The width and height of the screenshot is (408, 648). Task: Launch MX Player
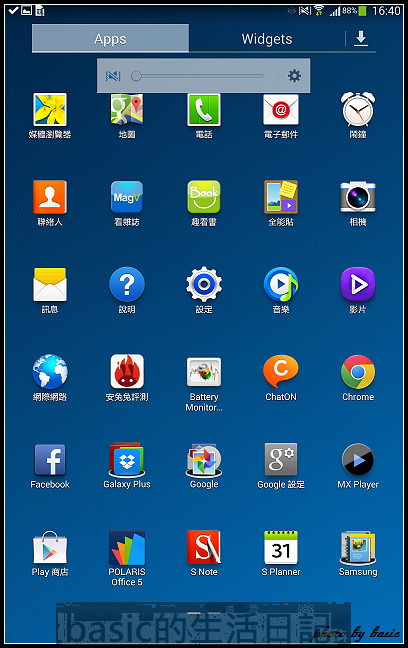click(358, 460)
